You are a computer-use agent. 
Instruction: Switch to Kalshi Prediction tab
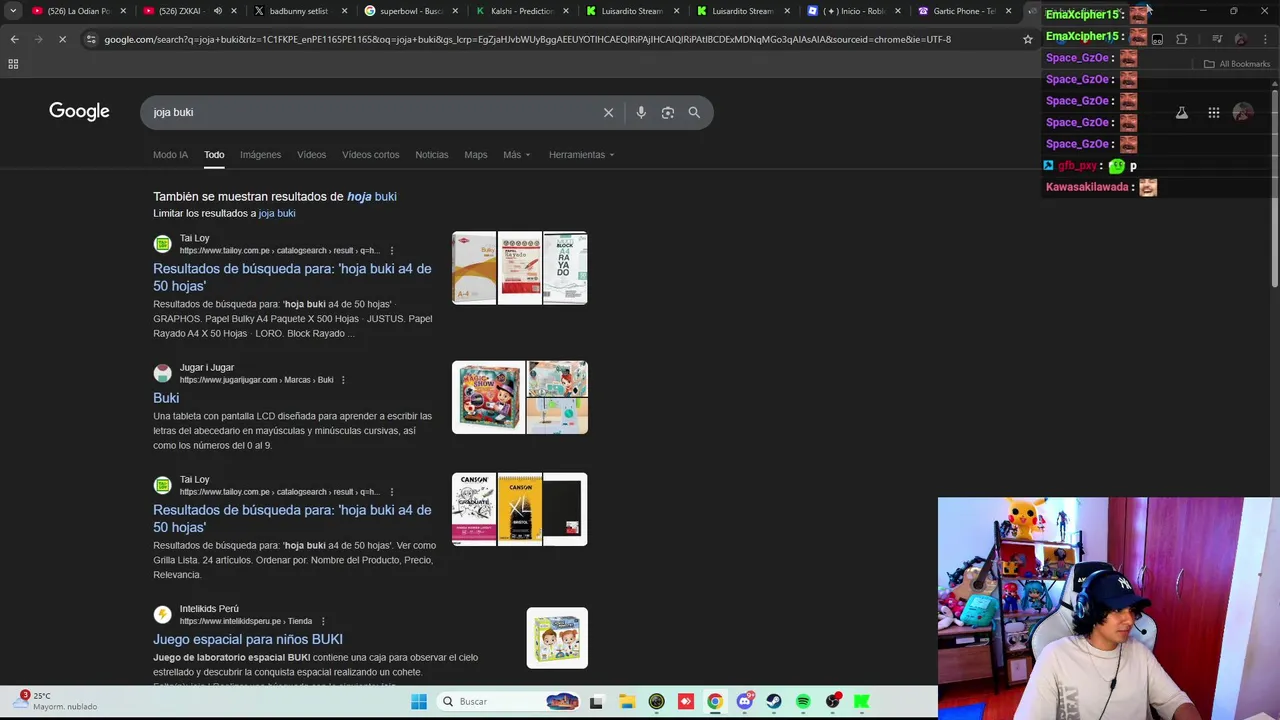(x=520, y=11)
